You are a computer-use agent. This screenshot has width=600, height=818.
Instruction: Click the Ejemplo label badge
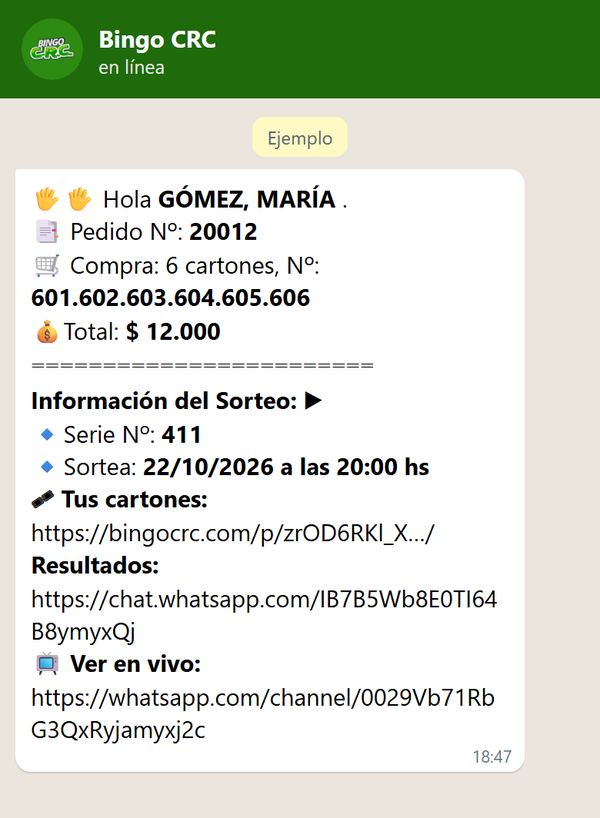pos(300,138)
